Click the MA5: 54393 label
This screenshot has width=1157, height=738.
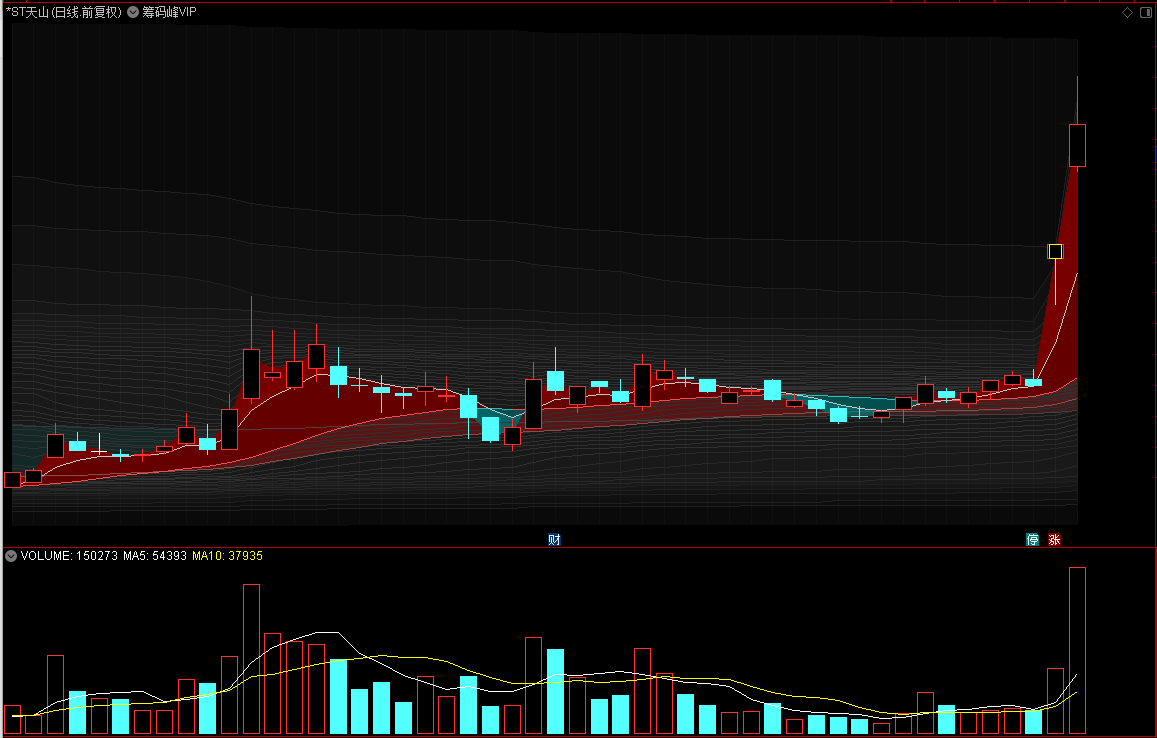[154, 556]
